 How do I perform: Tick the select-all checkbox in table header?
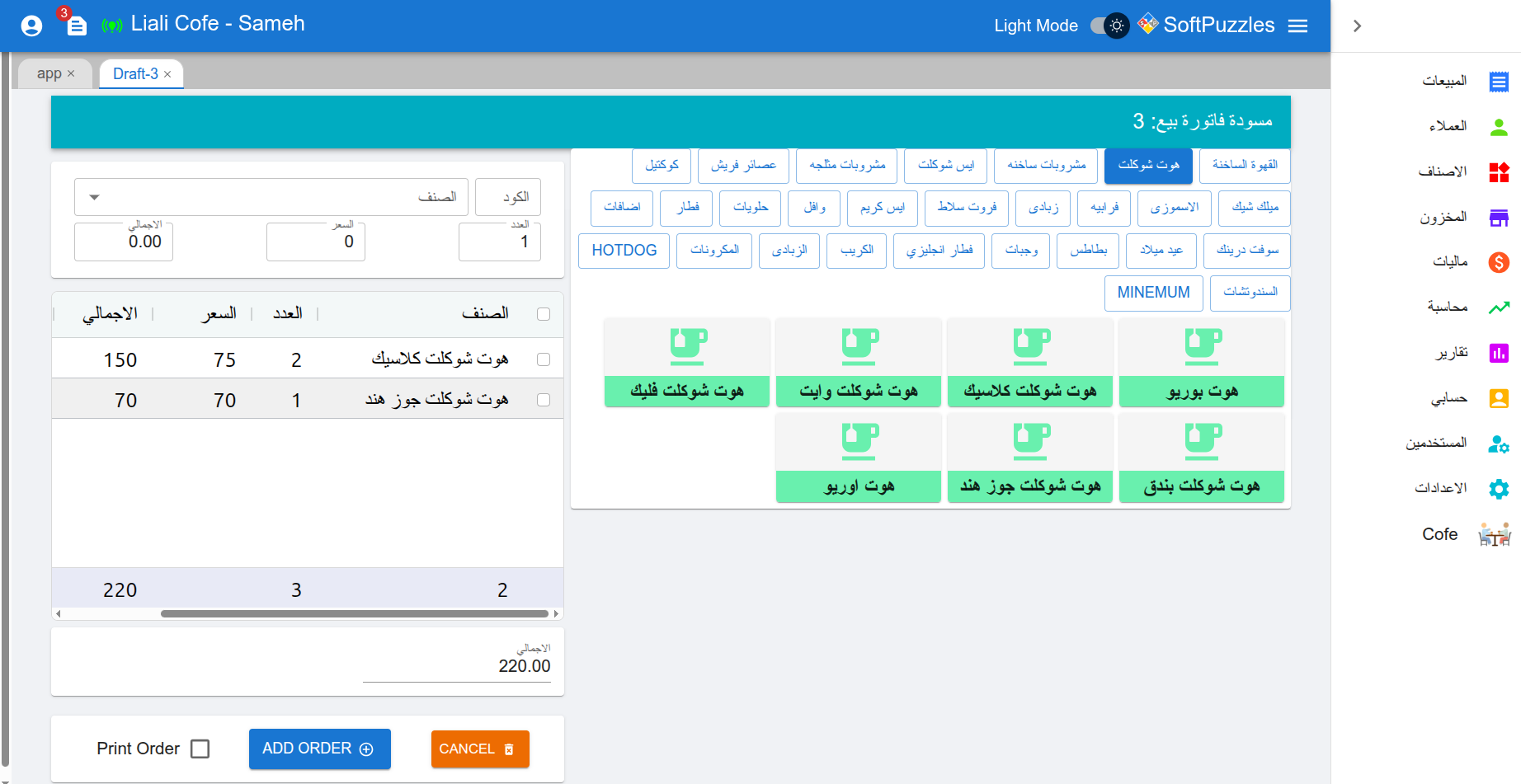(x=544, y=314)
